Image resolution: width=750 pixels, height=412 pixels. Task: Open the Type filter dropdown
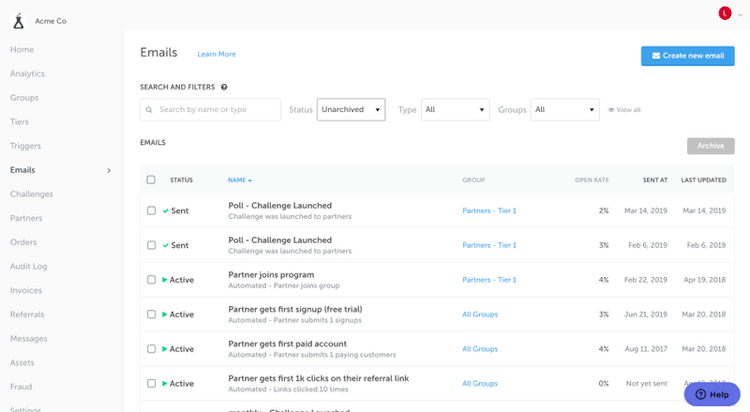pyautogui.click(x=455, y=110)
